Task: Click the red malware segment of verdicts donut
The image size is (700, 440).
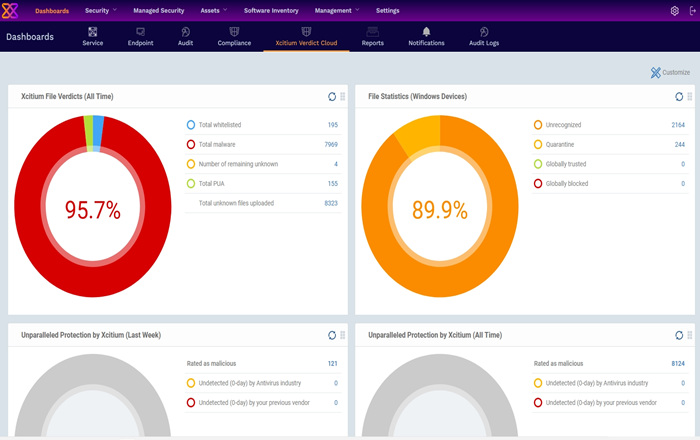Action: [x=93, y=280]
